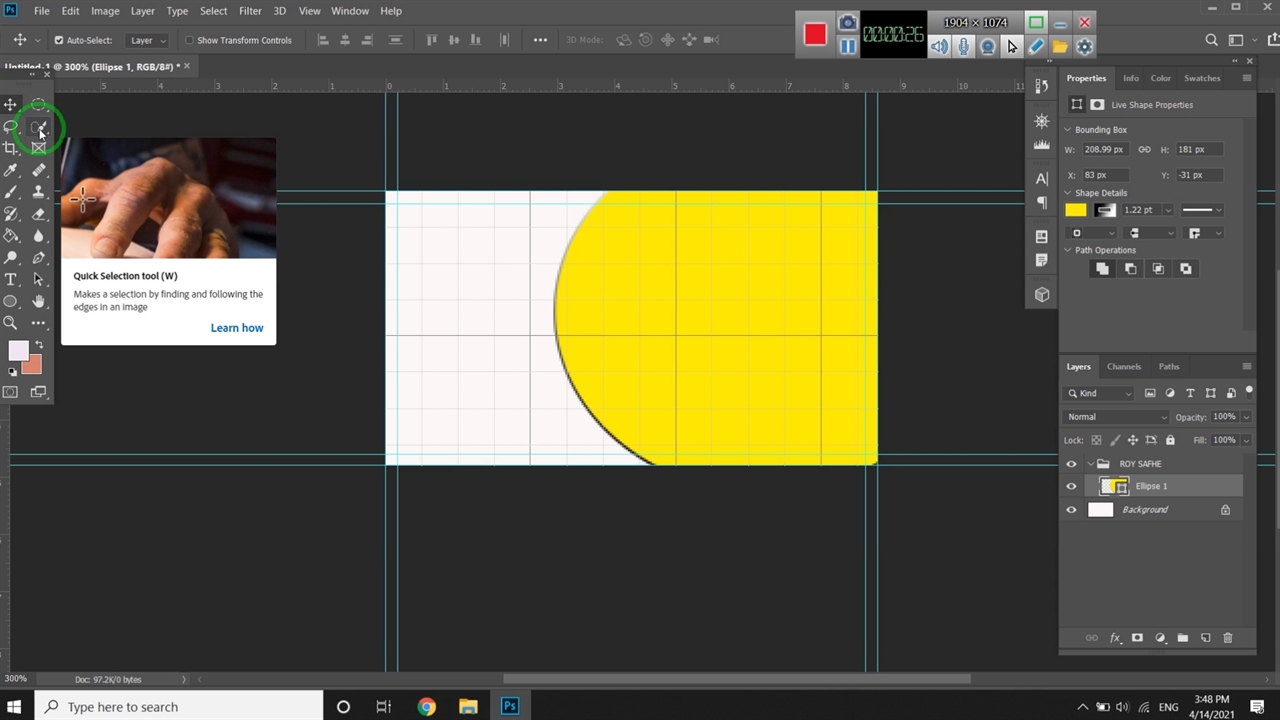The image size is (1280, 720).
Task: Select the Crop tool
Action: pos(10,148)
